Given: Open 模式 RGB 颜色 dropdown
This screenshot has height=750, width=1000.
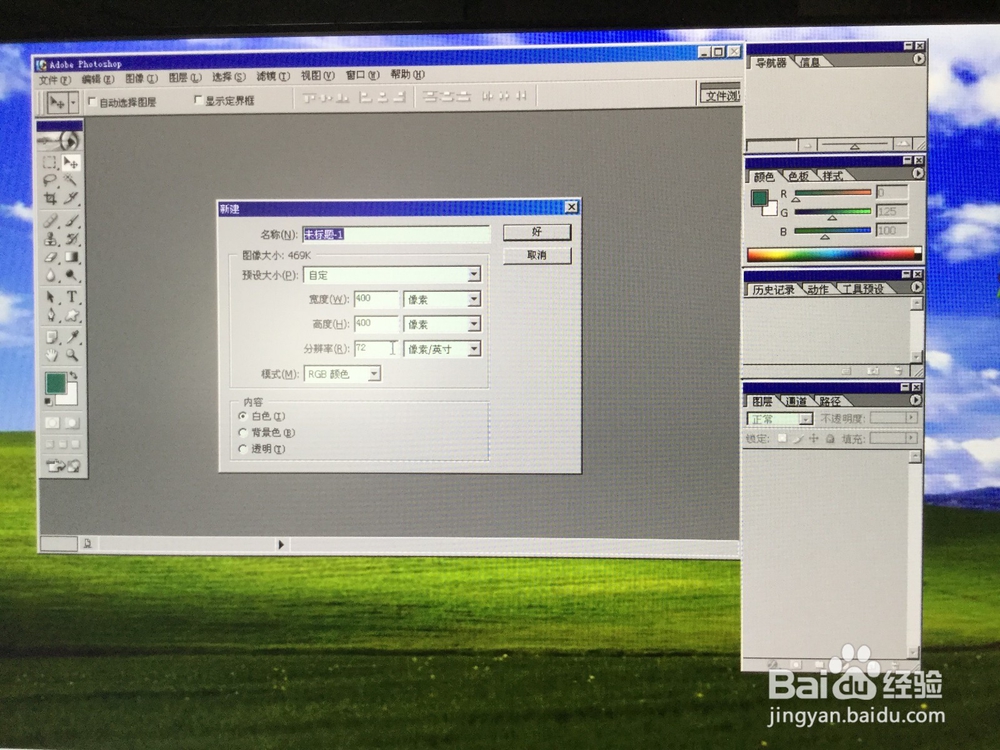Looking at the screenshot, I should coord(374,374).
